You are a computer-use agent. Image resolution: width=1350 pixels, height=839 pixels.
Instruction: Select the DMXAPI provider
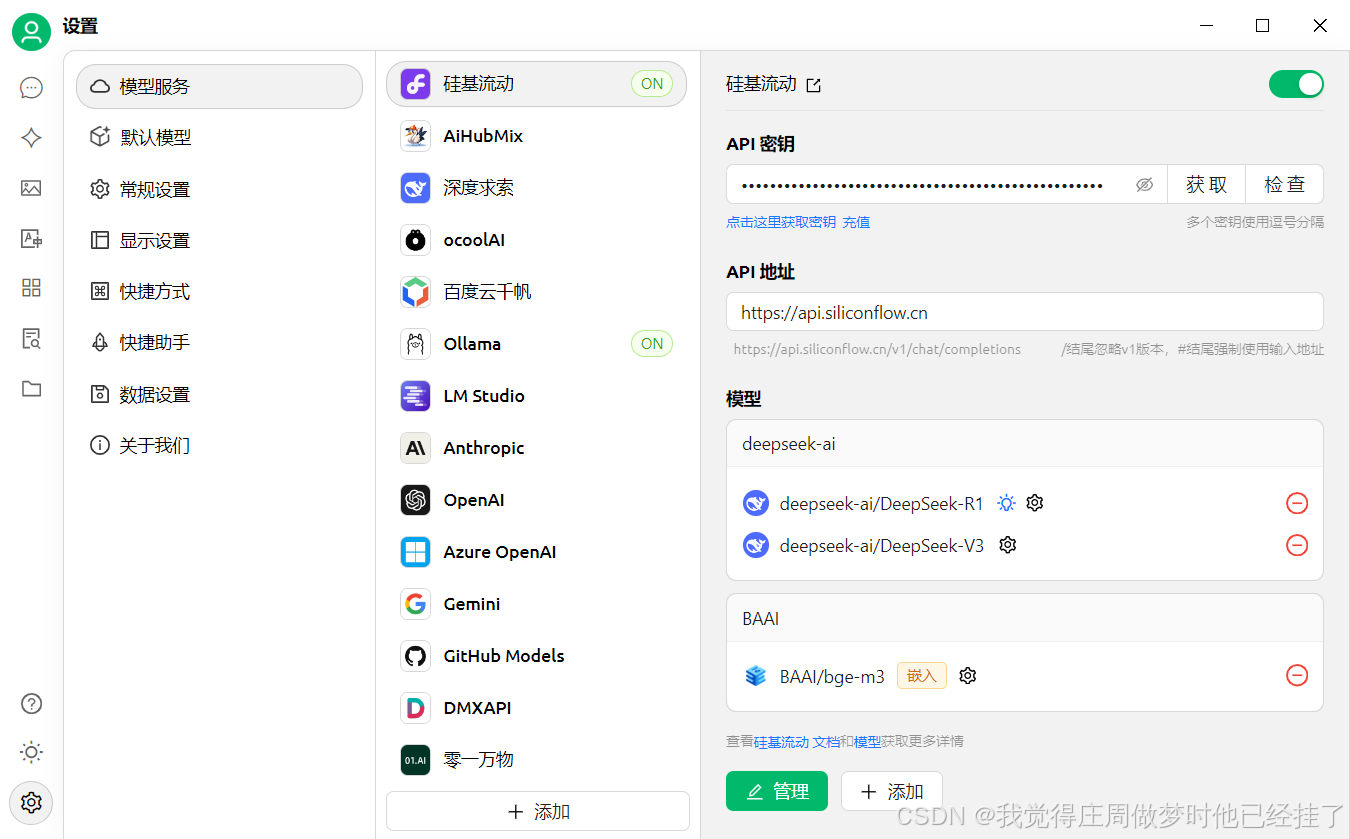click(537, 708)
